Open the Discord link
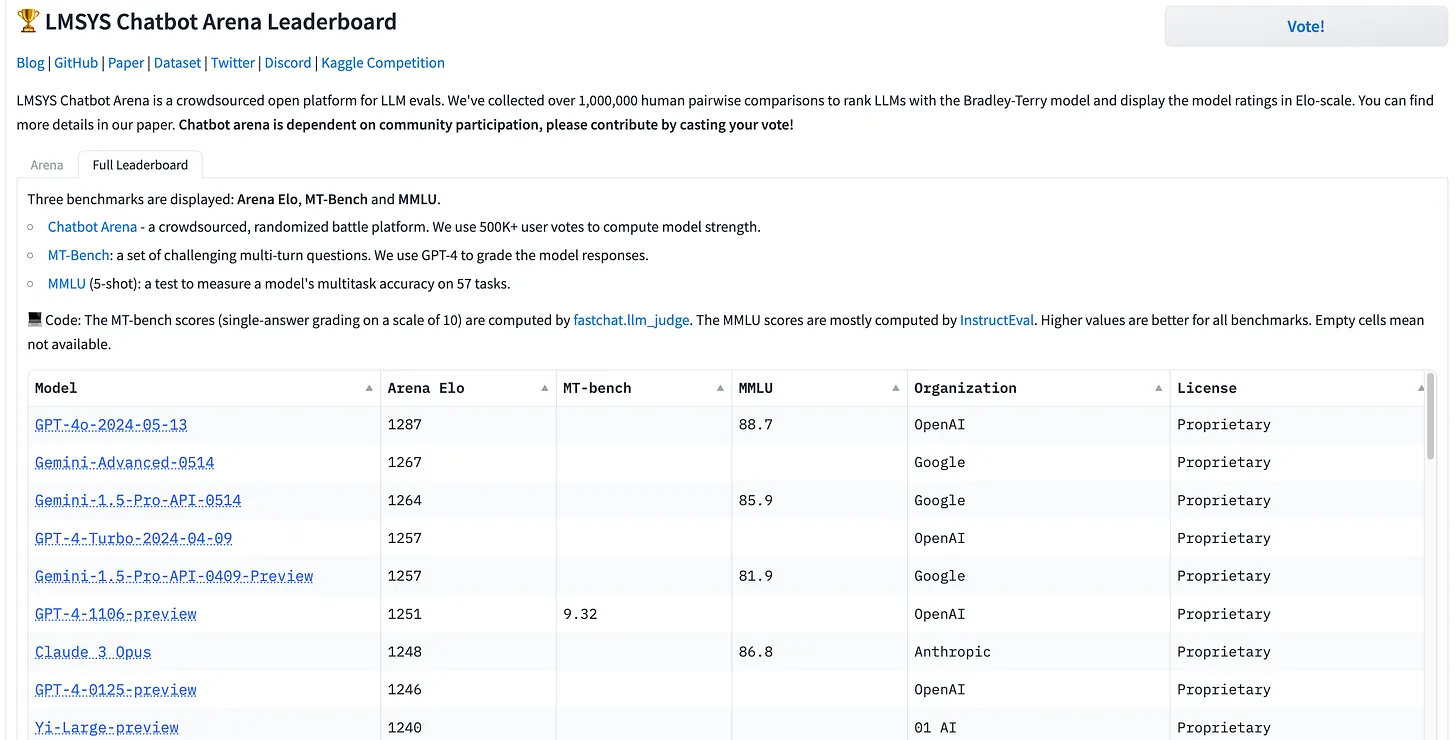1456x740 pixels. click(288, 63)
